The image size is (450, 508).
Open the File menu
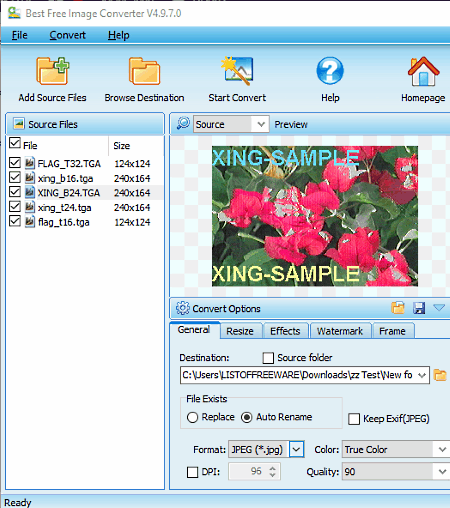pyautogui.click(x=20, y=35)
